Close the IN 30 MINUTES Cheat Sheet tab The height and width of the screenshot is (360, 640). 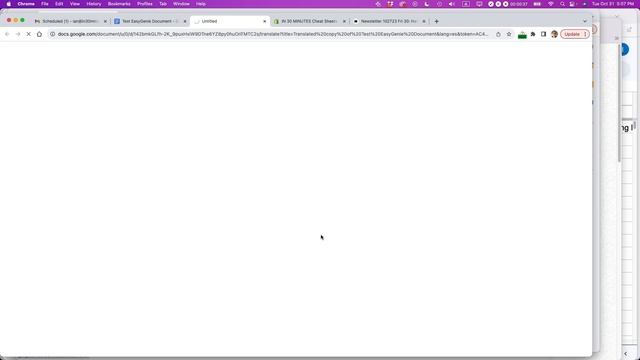click(x=344, y=21)
